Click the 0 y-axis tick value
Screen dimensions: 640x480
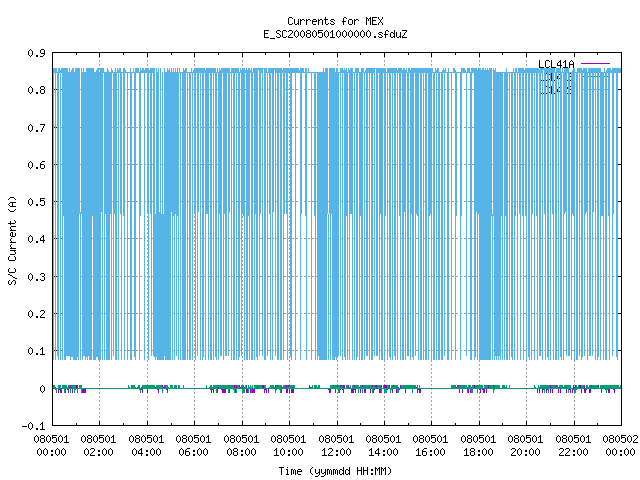click(x=42, y=389)
